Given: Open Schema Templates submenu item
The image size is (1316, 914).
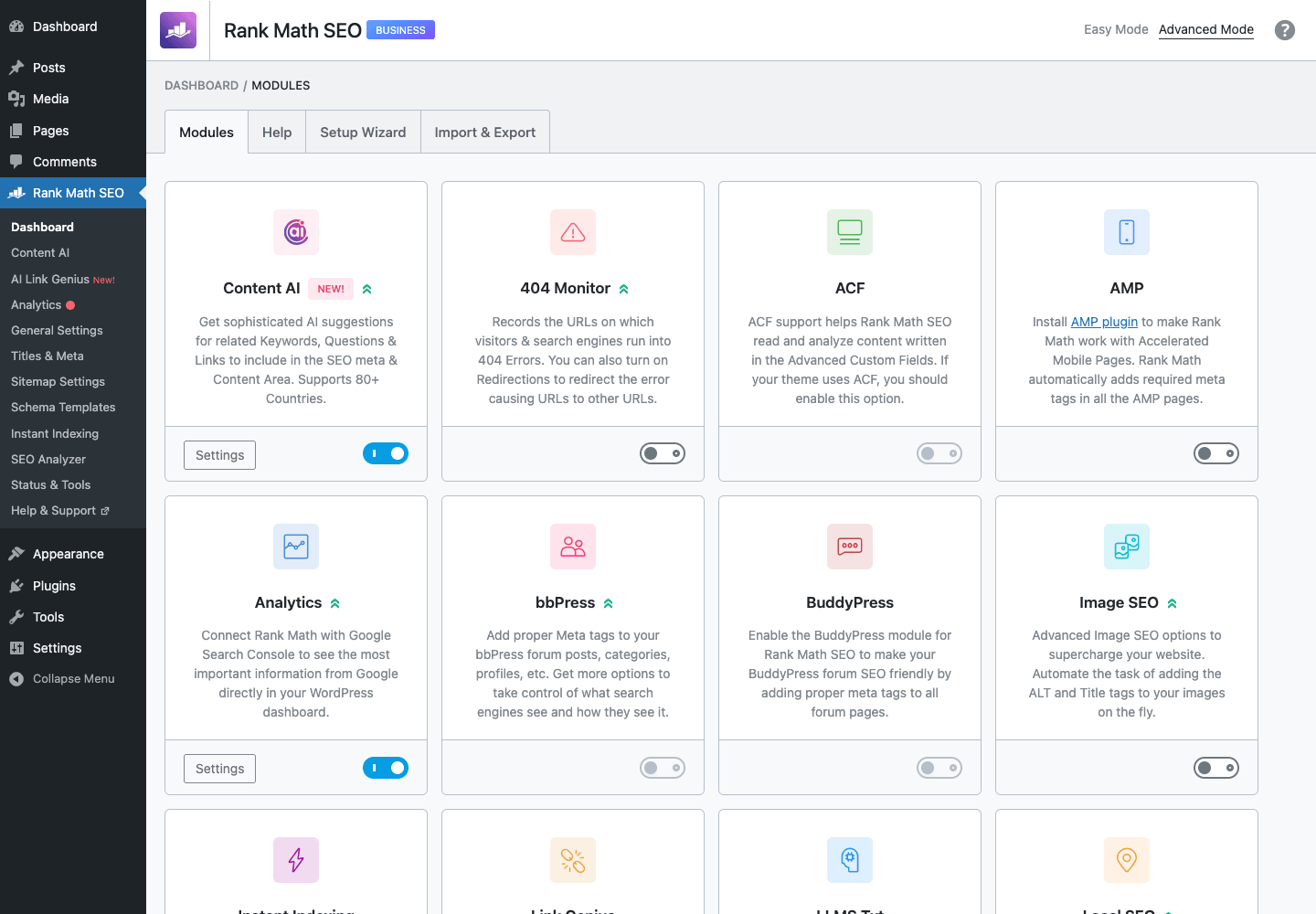Looking at the screenshot, I should pyautogui.click(x=63, y=408).
